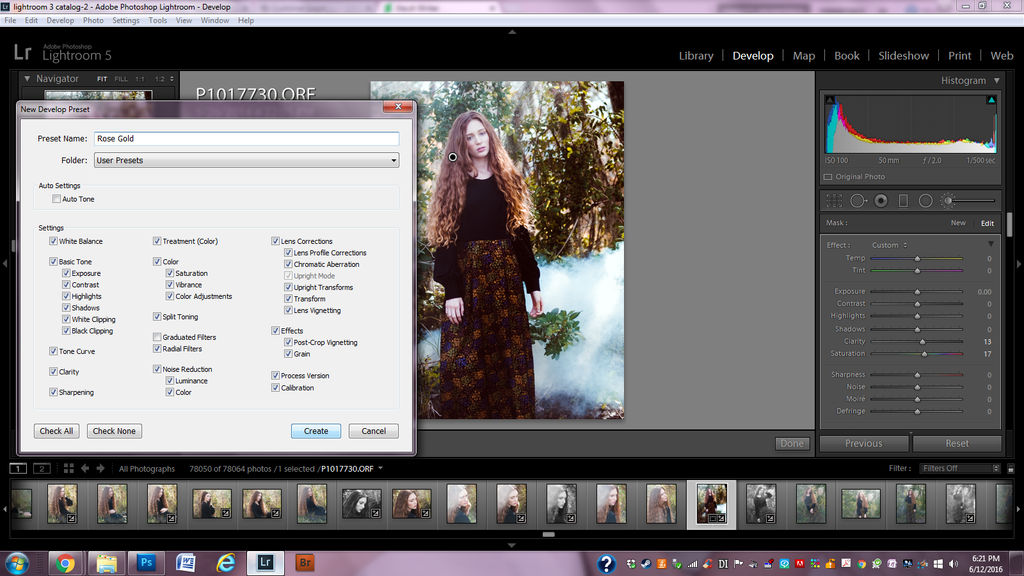Screen dimensions: 1024x576
Task: Adjust the Clarity slider handle
Action: (922, 342)
